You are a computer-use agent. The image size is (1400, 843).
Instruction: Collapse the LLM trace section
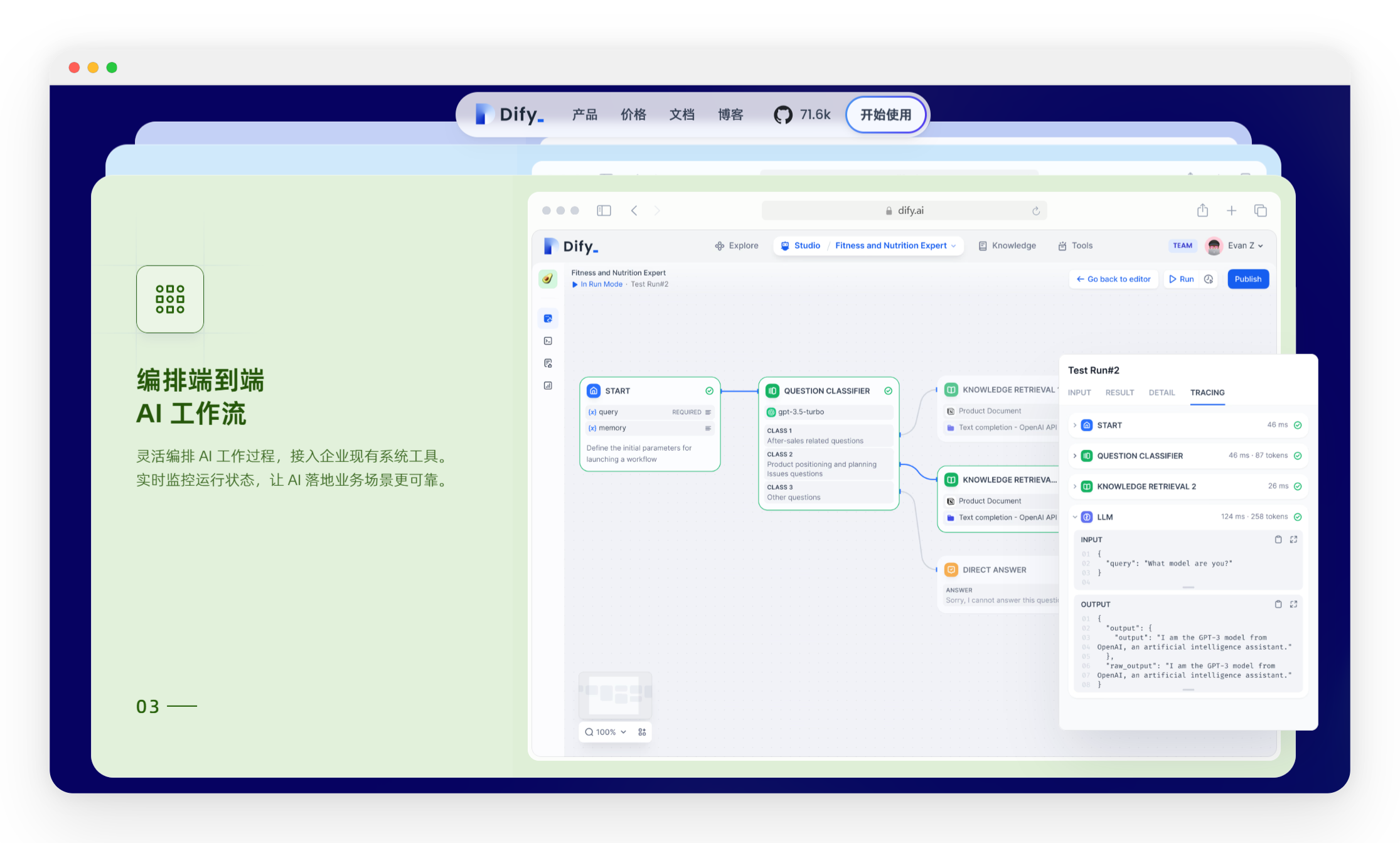[1075, 517]
